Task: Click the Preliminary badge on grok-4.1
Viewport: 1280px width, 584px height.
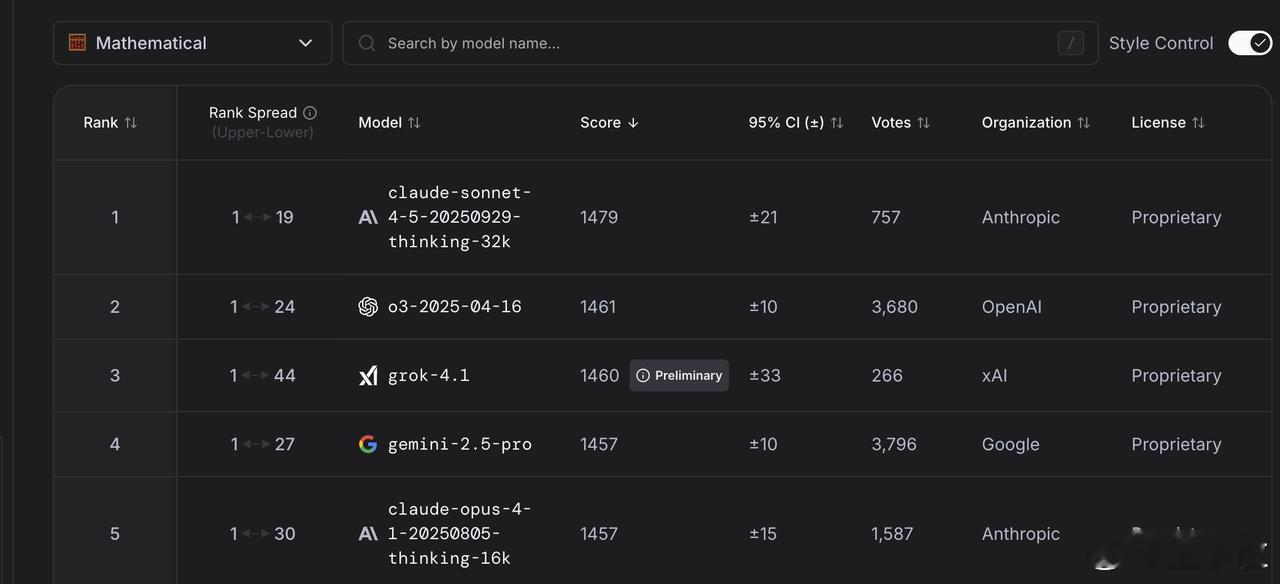Action: tap(679, 376)
